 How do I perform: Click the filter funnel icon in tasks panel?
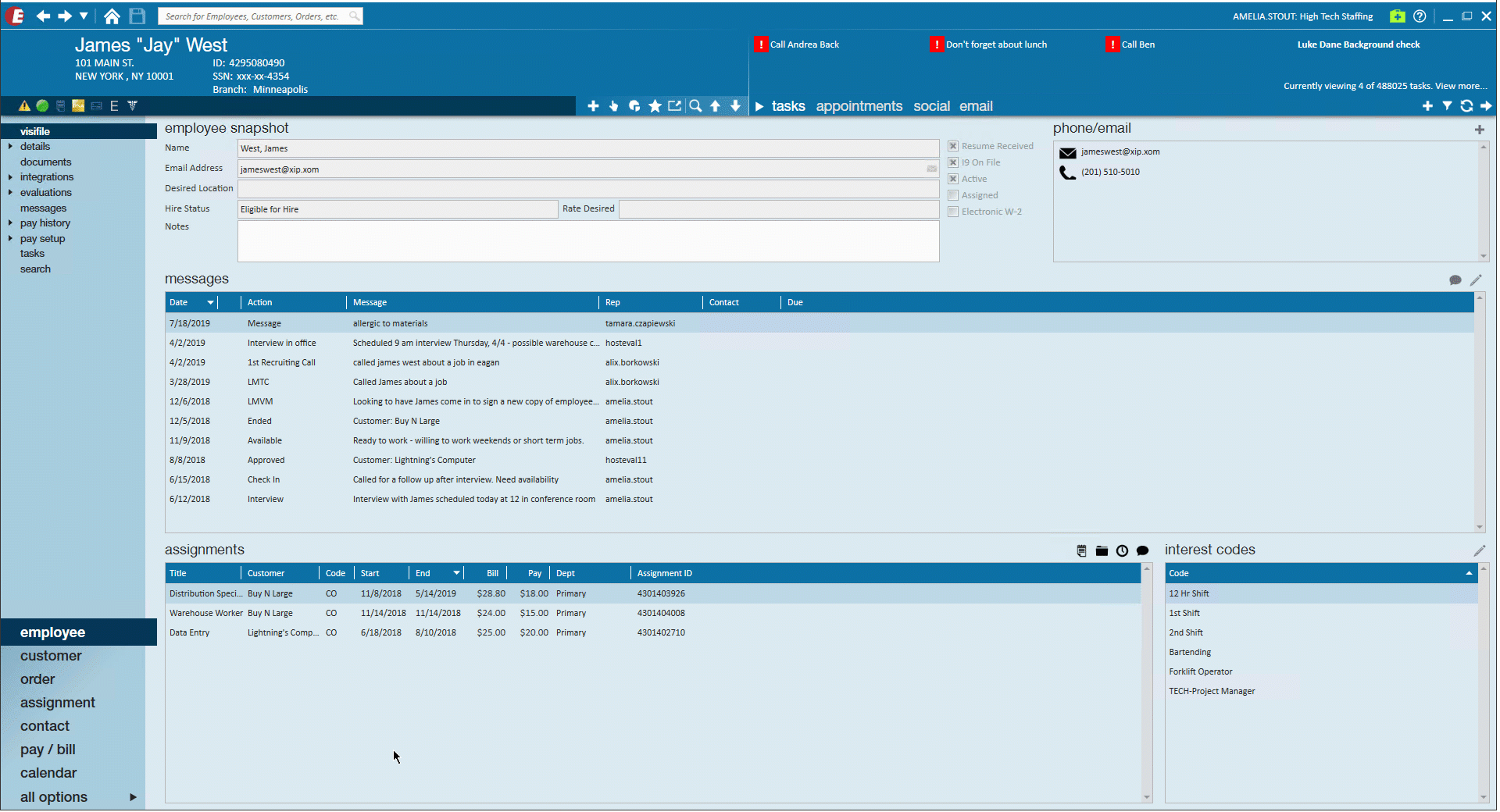1447,105
